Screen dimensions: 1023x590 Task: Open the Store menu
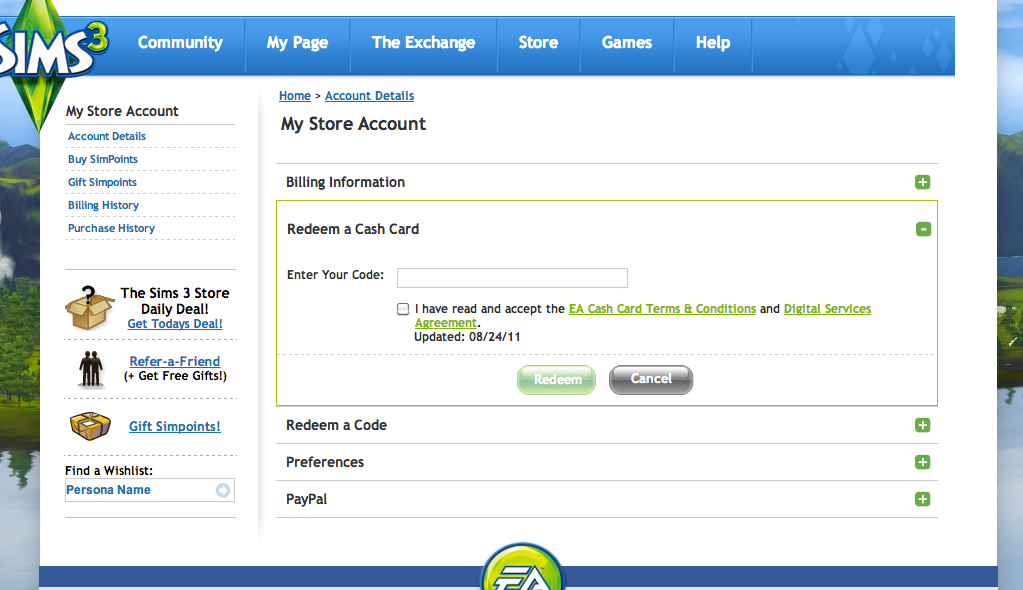538,43
